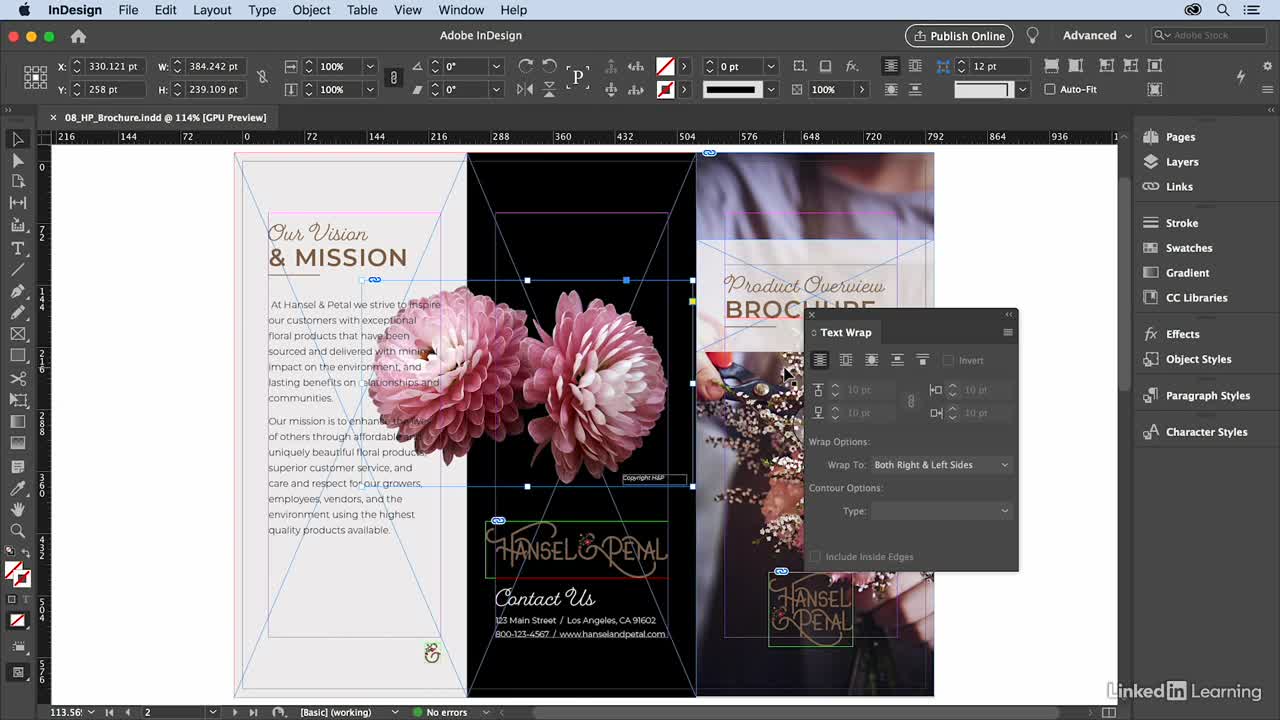This screenshot has height=720, width=1280.
Task: Open the effects fx button in control bar
Action: (852, 66)
